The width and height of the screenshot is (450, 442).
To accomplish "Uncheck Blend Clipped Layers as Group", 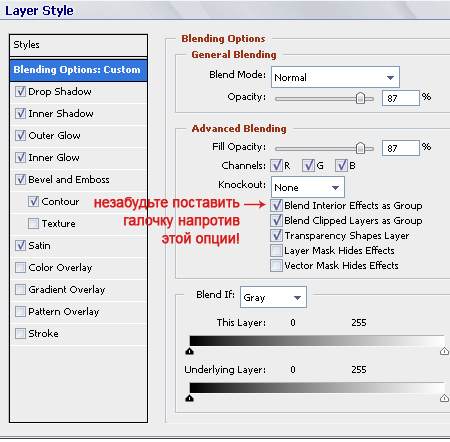I will click(276, 220).
